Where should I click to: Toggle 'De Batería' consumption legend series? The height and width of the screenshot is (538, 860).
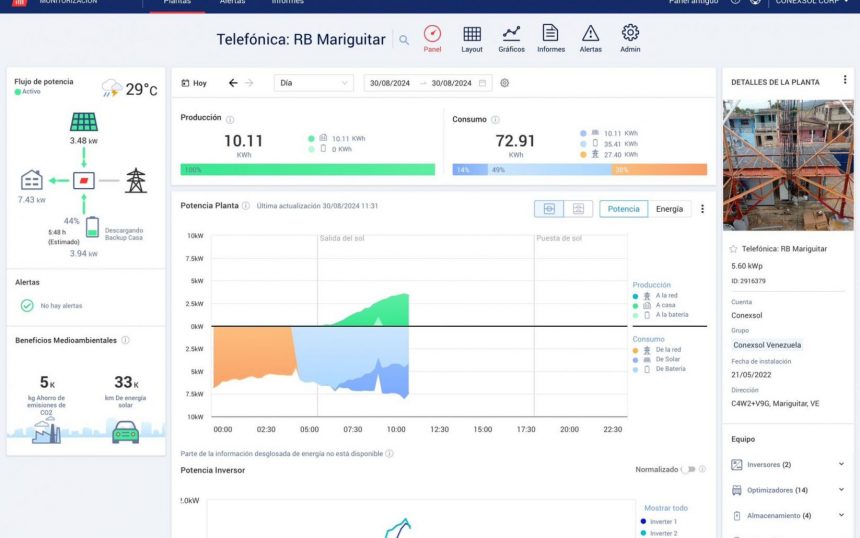pyautogui.click(x=659, y=369)
